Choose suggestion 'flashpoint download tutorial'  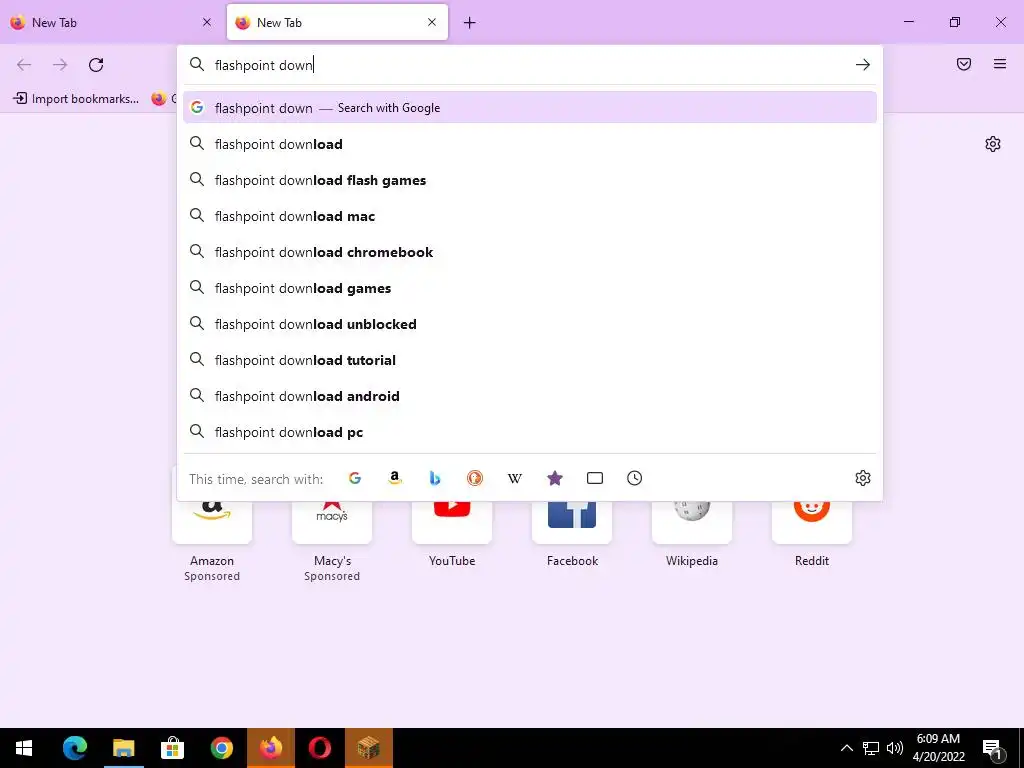(530, 360)
